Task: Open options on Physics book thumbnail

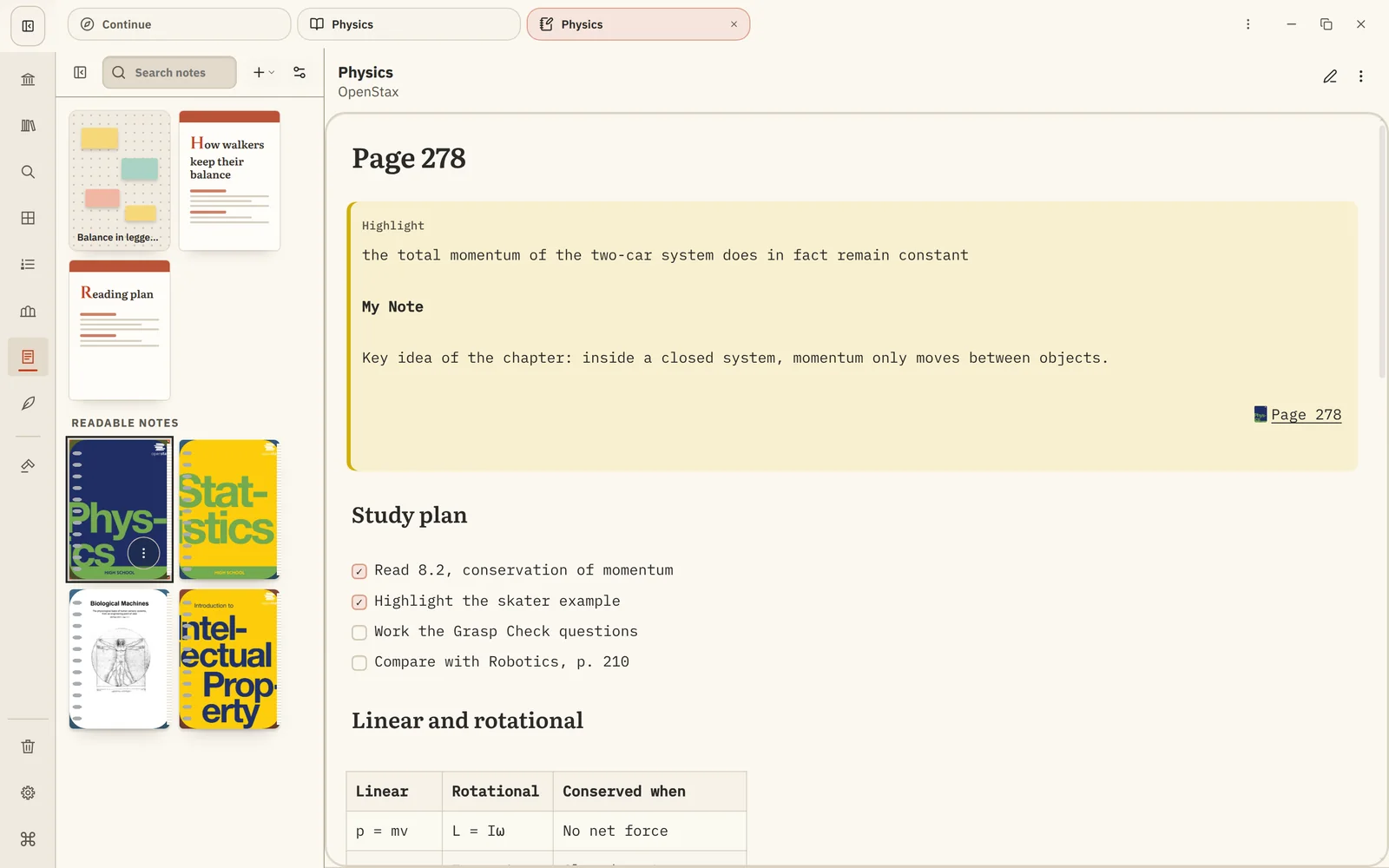Action: click(143, 553)
